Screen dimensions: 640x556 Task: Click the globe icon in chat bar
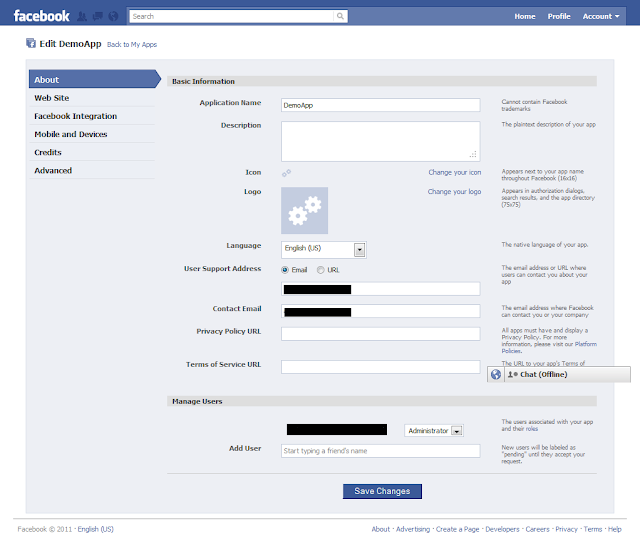(x=496, y=374)
